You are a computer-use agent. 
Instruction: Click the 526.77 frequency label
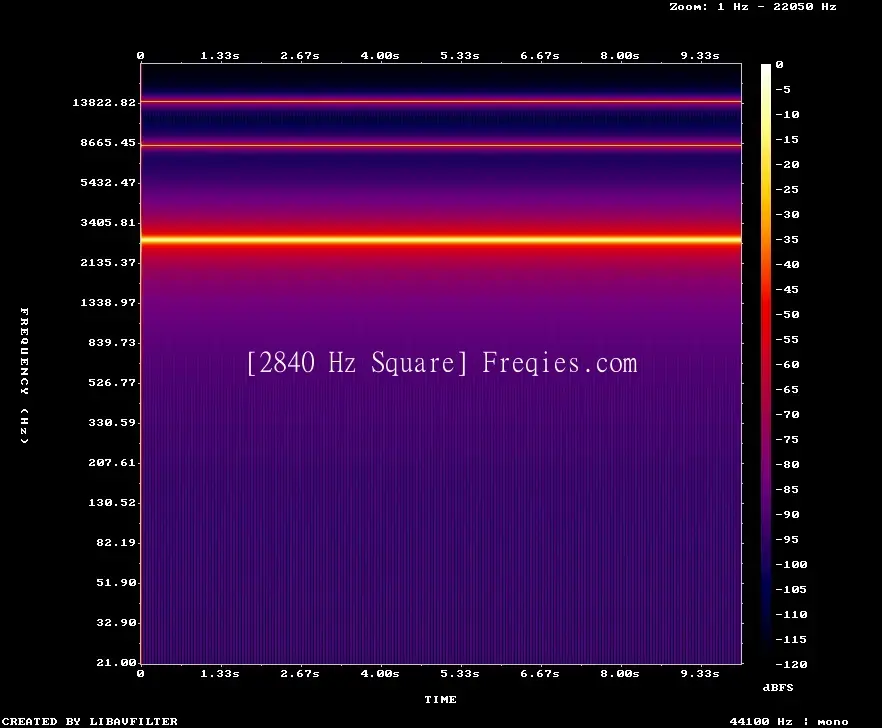[x=112, y=382]
